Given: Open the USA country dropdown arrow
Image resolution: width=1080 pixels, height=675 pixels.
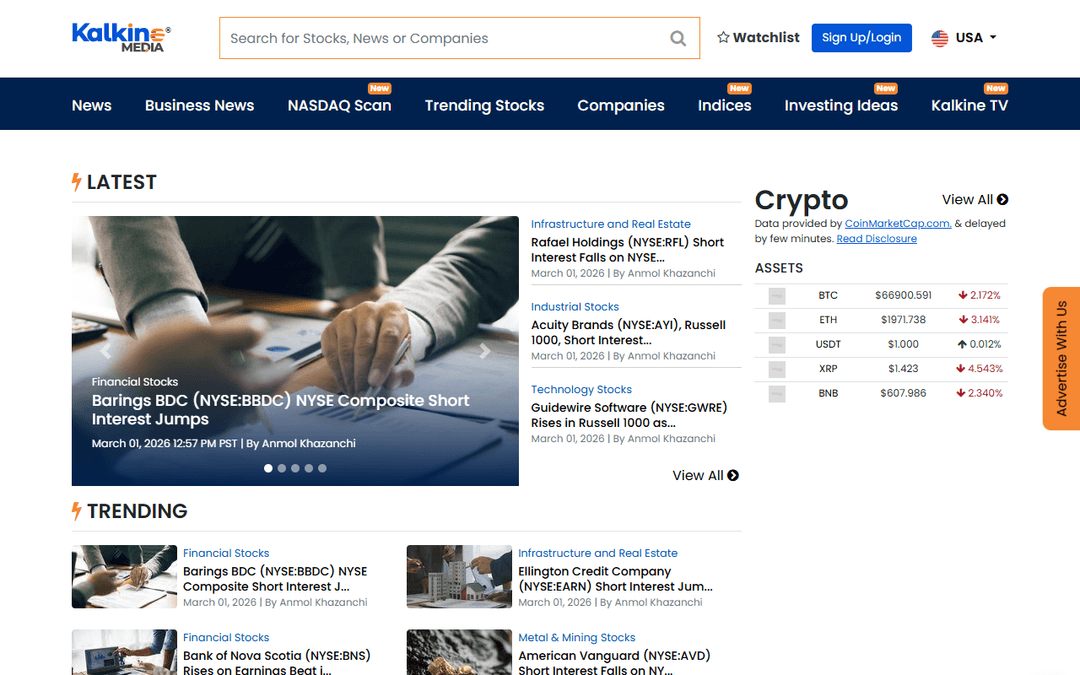Looking at the screenshot, I should (x=993, y=37).
